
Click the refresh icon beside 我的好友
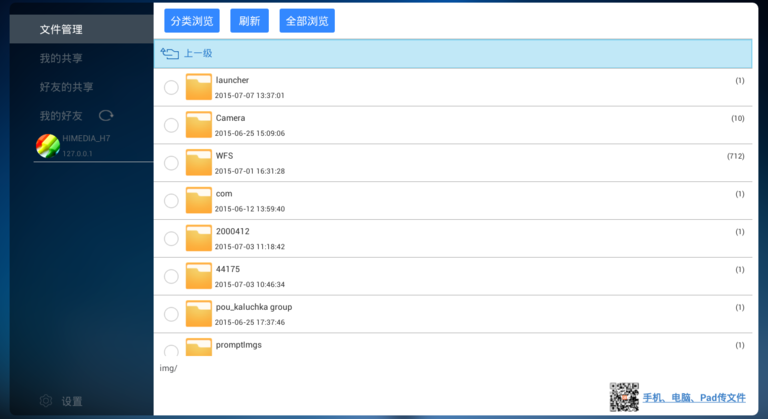[106, 116]
